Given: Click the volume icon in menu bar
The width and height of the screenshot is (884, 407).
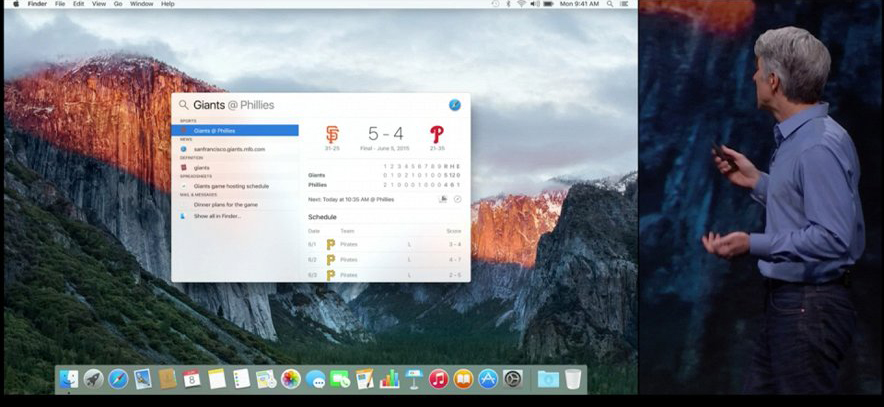Looking at the screenshot, I should coord(534,4).
